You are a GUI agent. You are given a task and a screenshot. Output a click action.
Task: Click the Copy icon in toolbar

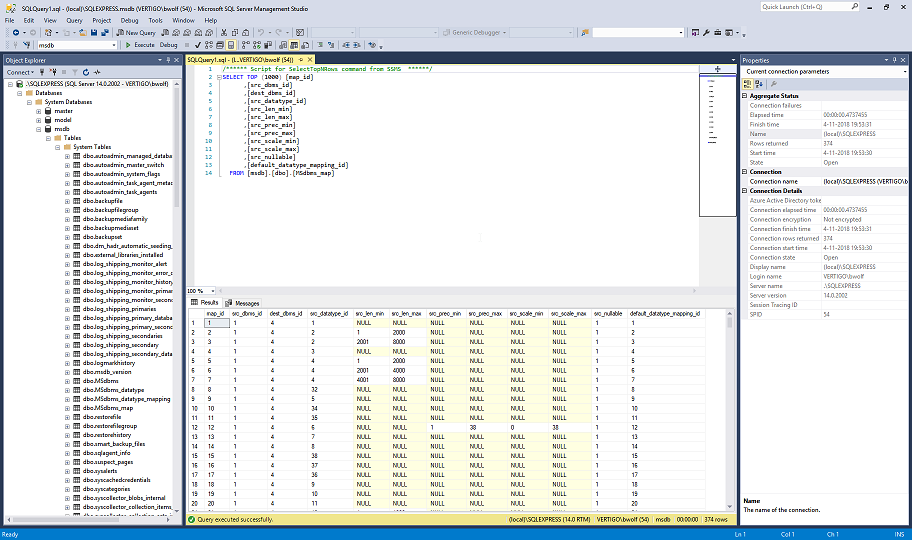tap(235, 33)
